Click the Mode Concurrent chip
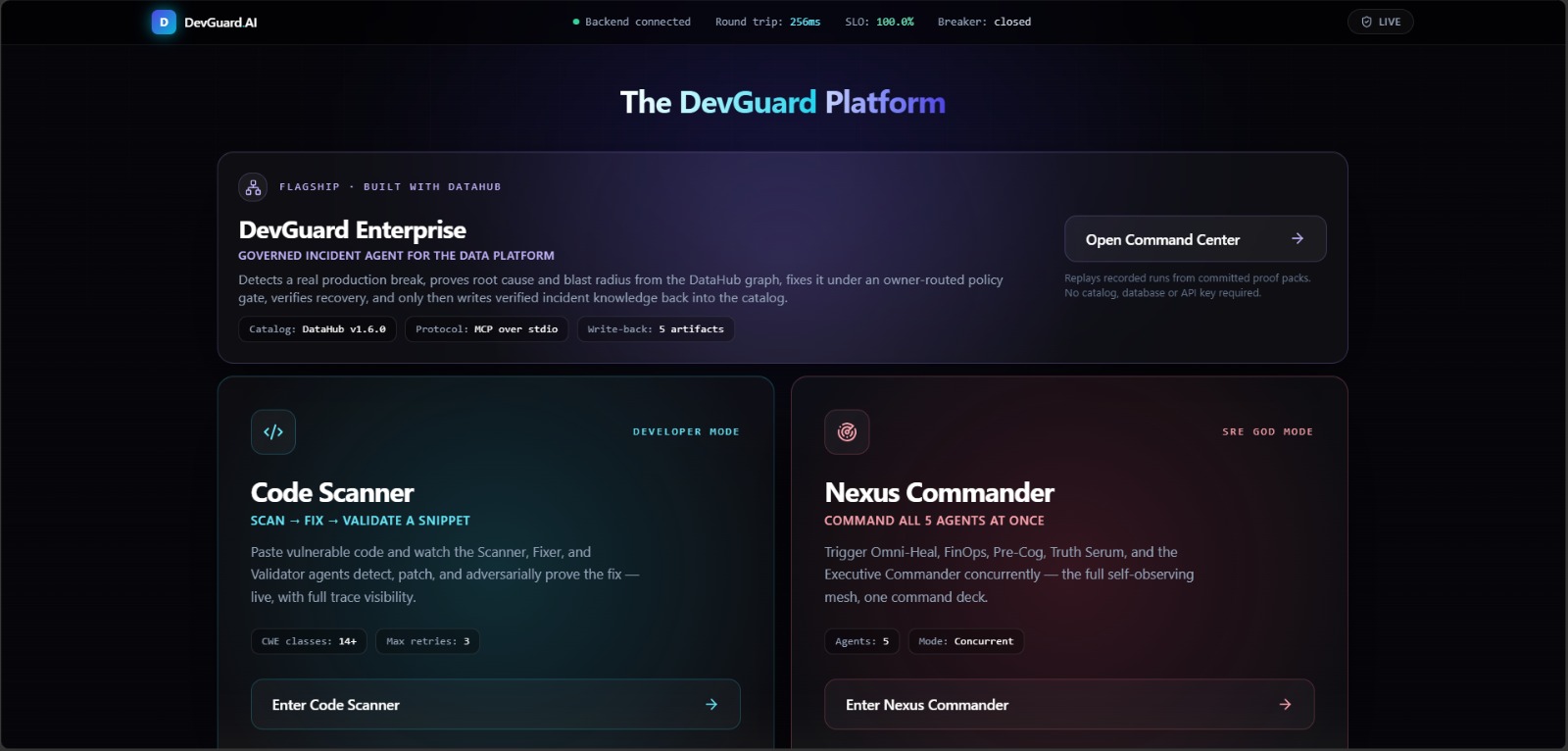This screenshot has height=751, width=1568. coord(966,641)
